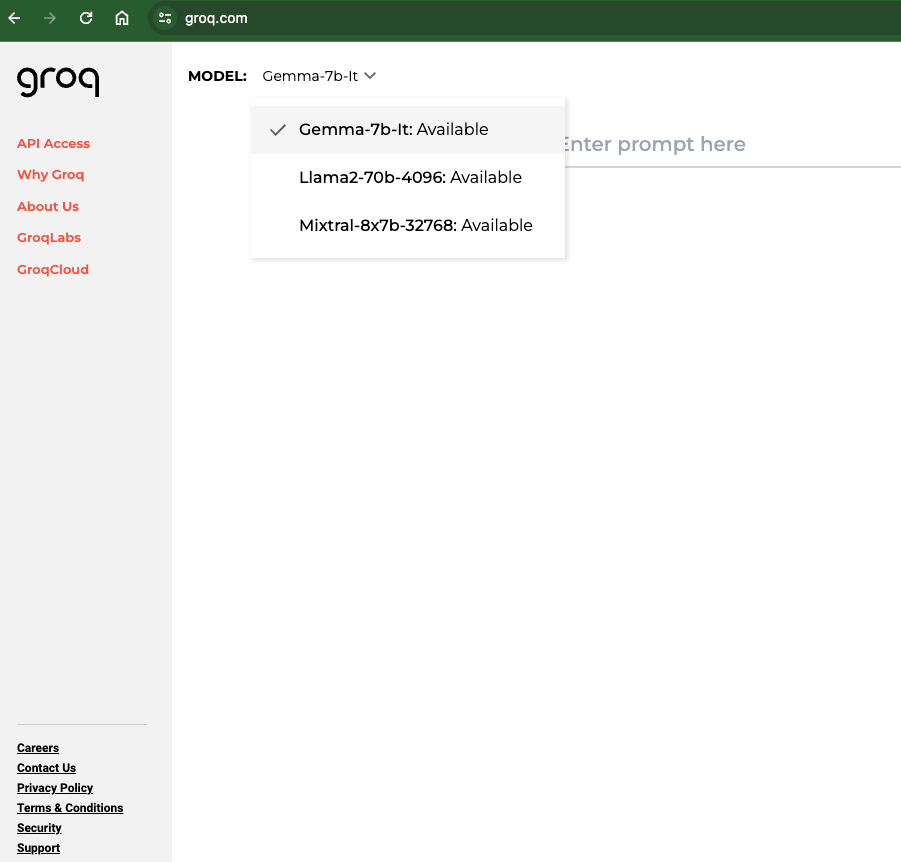Open the browser home page icon
Image resolution: width=901 pixels, height=862 pixels.
click(122, 18)
